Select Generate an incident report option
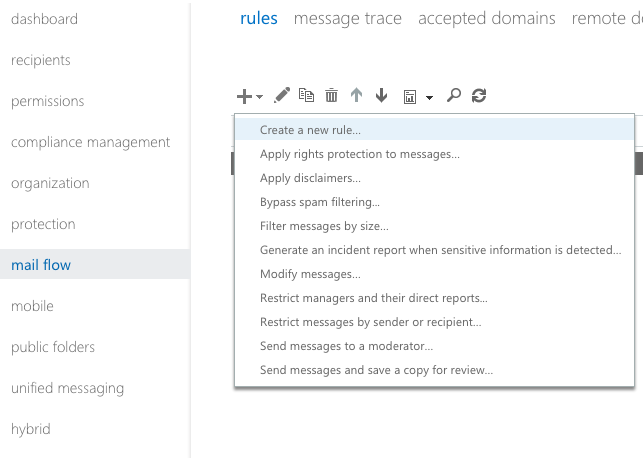643x458 pixels. [434, 250]
